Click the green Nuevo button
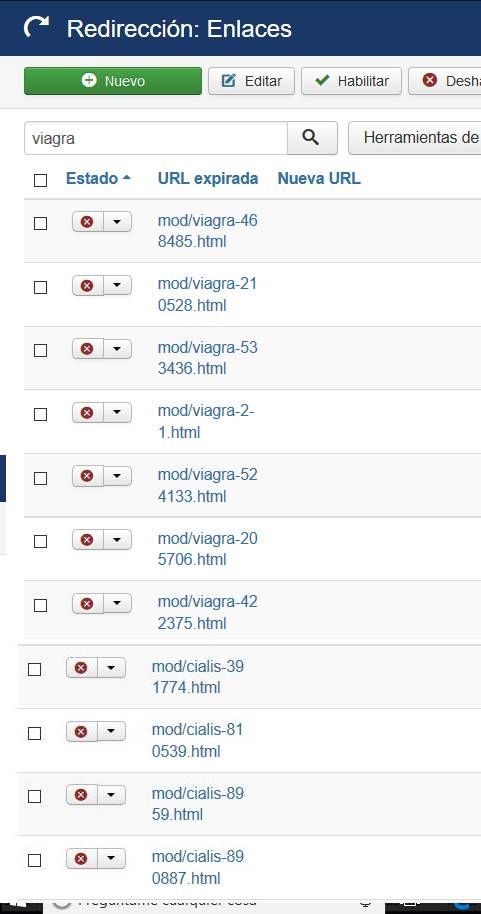 (113, 81)
